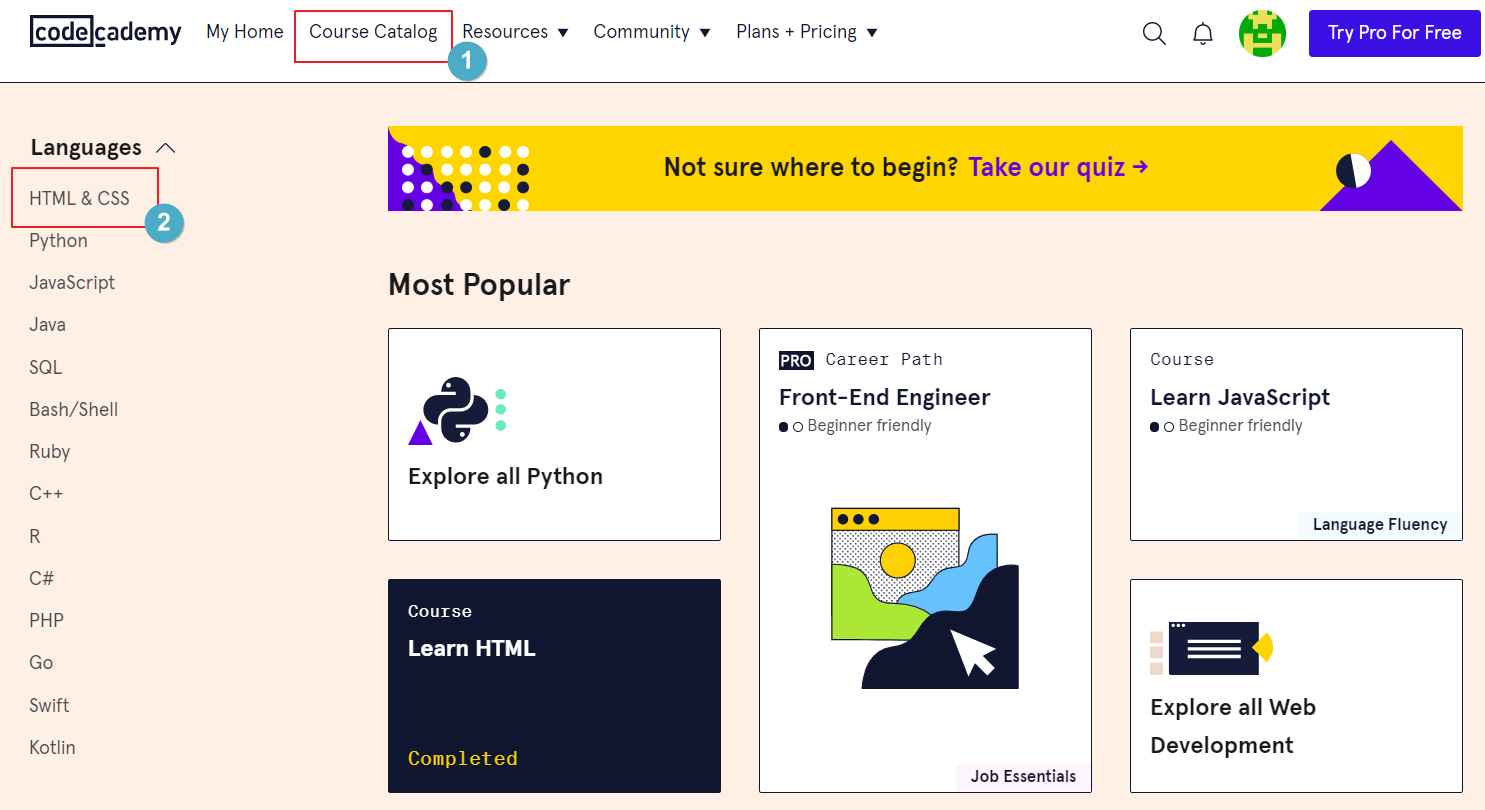Select Python in Languages list
1485x810 pixels.
tap(58, 241)
